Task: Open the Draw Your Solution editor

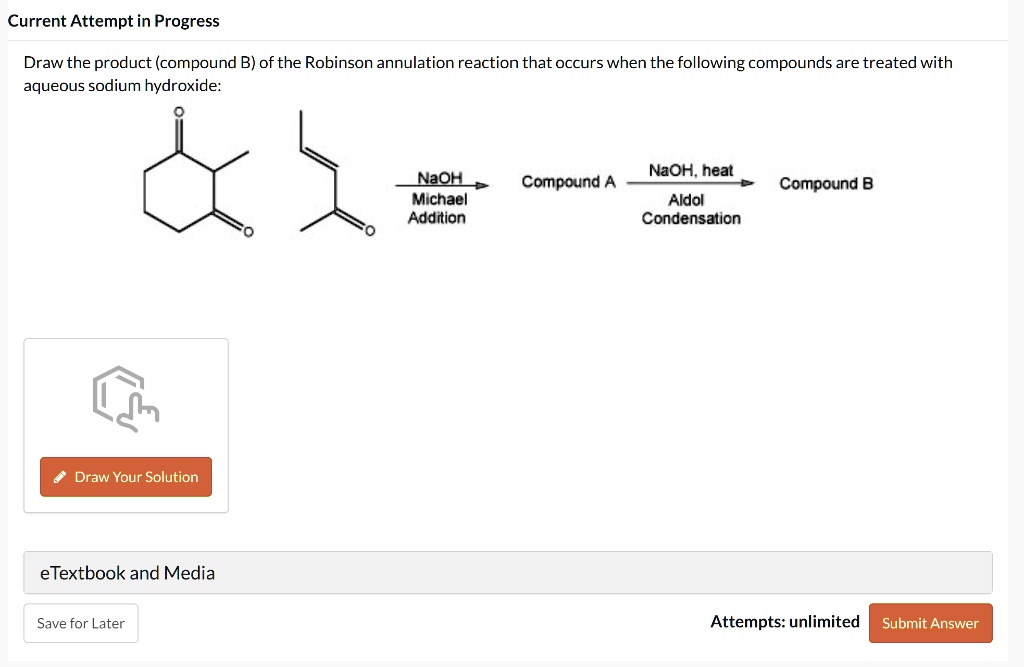Action: tap(125, 477)
